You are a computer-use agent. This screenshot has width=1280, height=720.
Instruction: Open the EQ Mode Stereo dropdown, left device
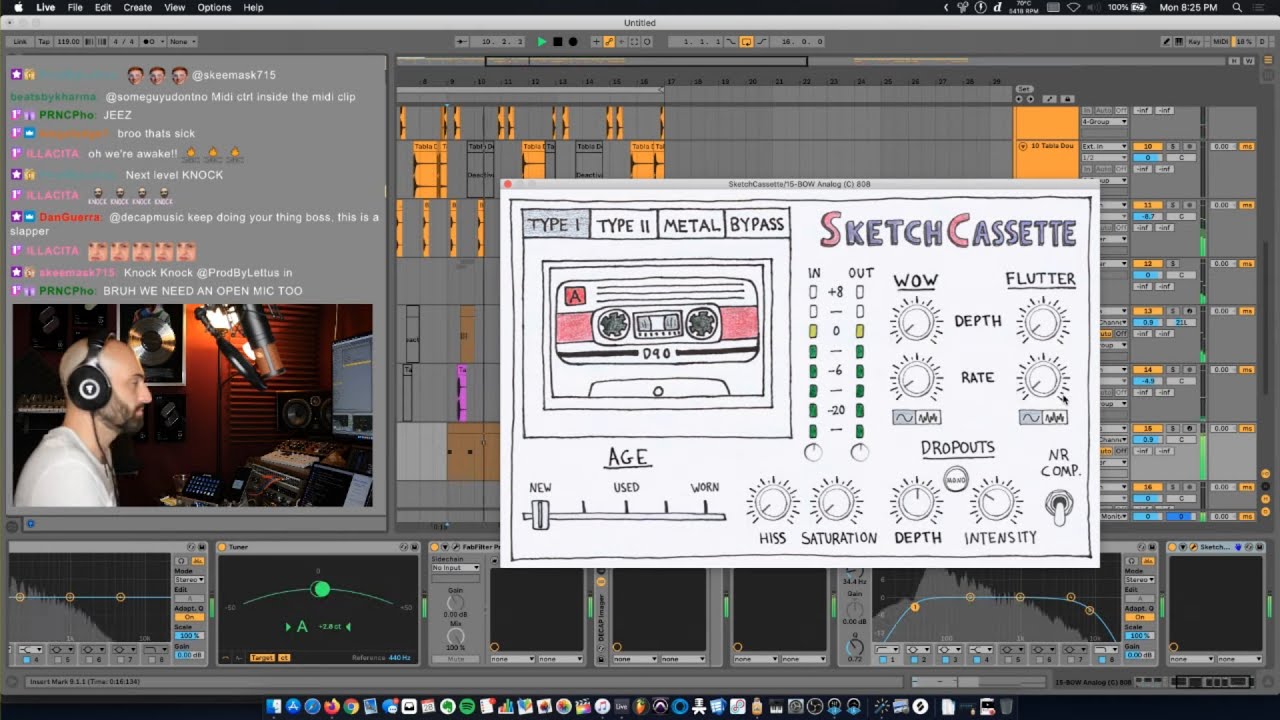coord(190,580)
